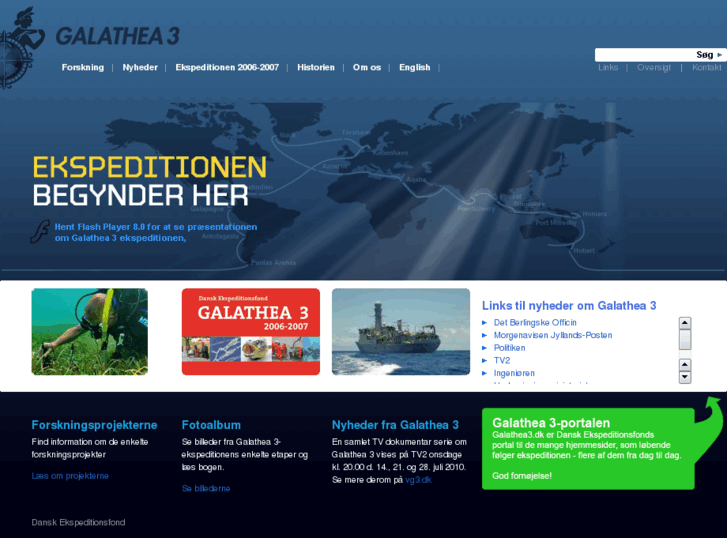Screen dimensions: 727x545
Task: Open the Nyheder menu item
Action: click(140, 67)
